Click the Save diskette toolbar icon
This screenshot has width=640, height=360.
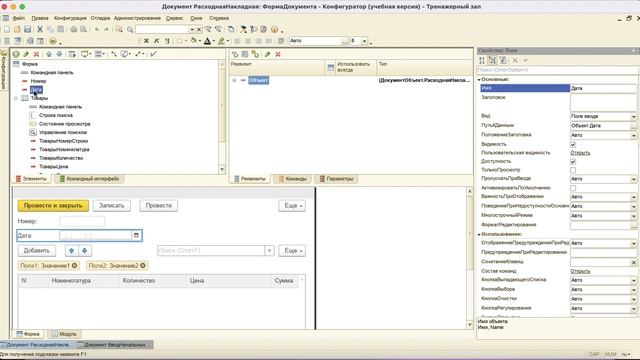(27, 29)
